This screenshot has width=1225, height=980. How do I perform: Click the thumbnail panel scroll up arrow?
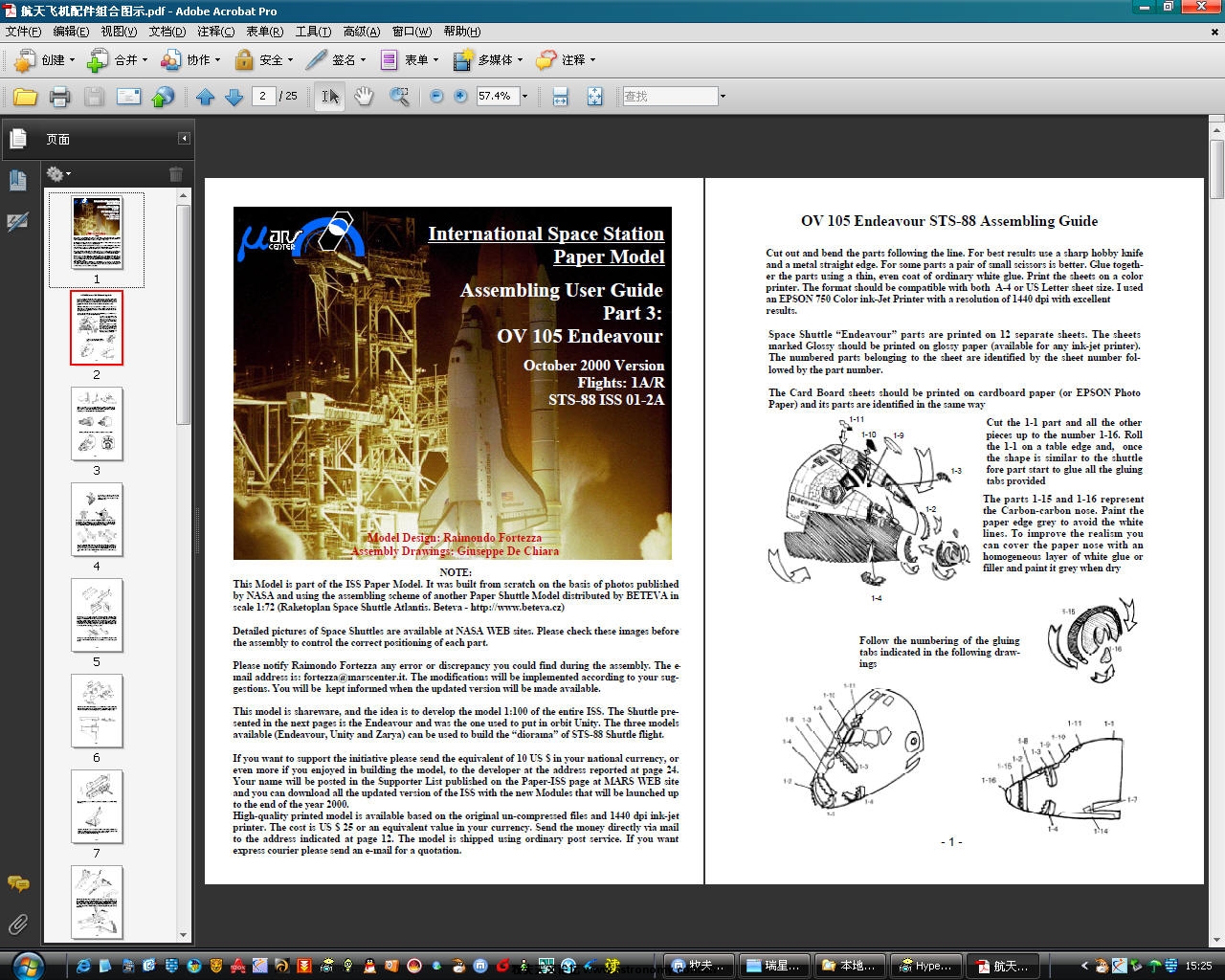pos(184,195)
